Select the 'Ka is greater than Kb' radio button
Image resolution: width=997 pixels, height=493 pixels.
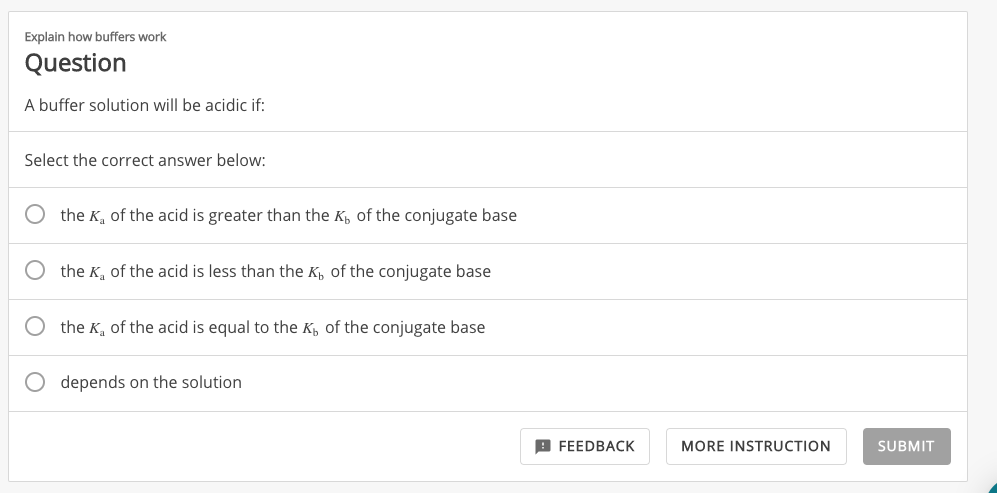pyautogui.click(x=35, y=215)
